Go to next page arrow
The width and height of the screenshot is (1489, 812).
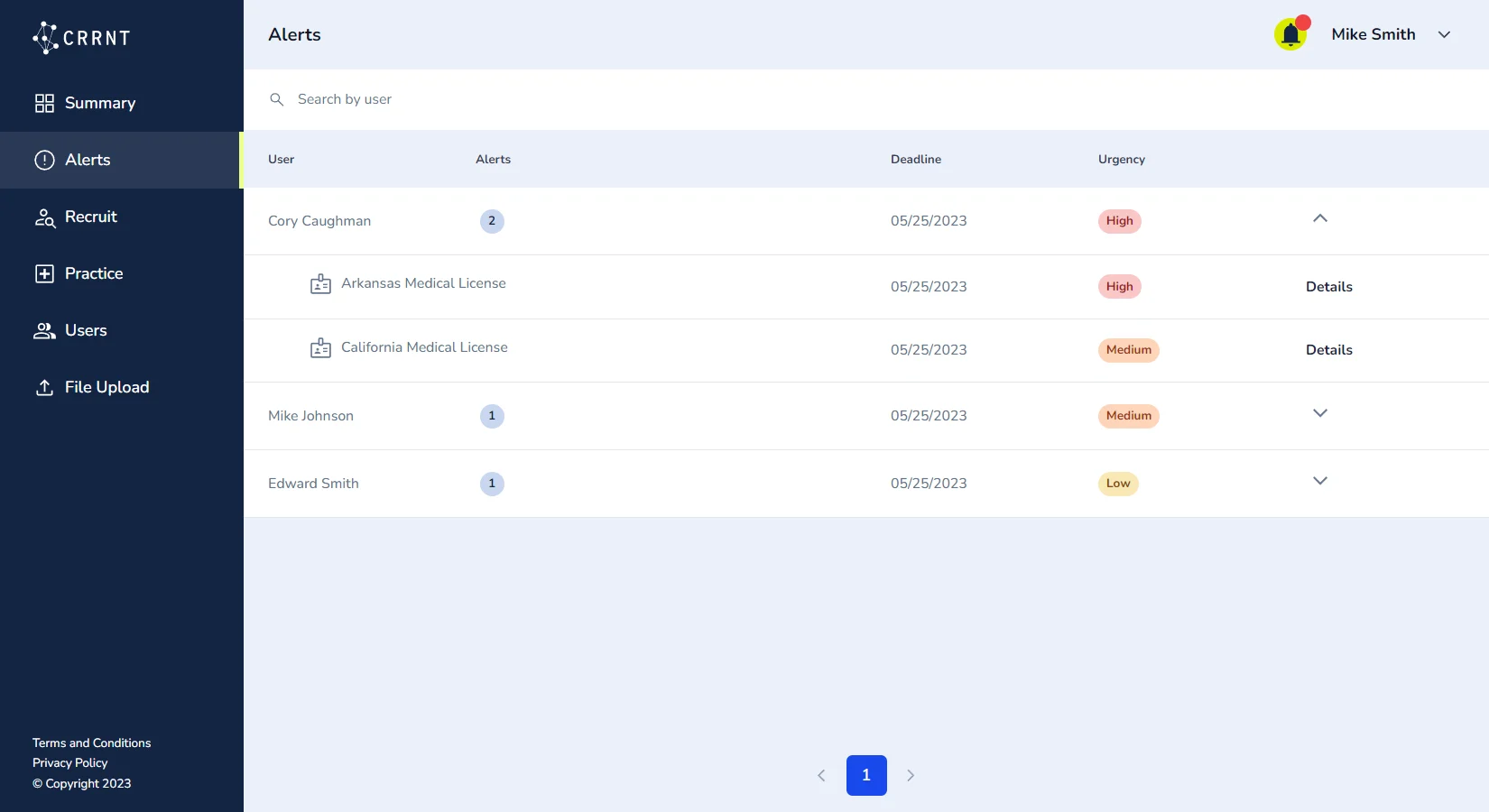point(911,775)
